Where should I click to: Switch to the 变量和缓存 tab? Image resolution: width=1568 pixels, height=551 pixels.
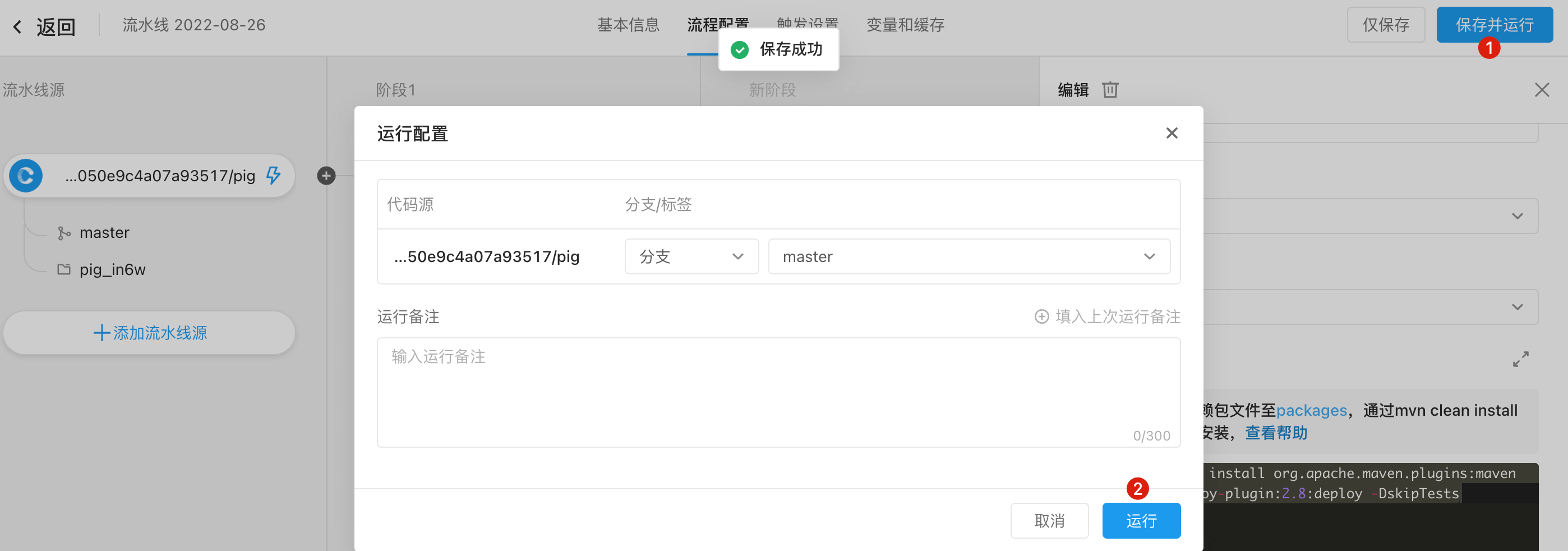tap(905, 25)
